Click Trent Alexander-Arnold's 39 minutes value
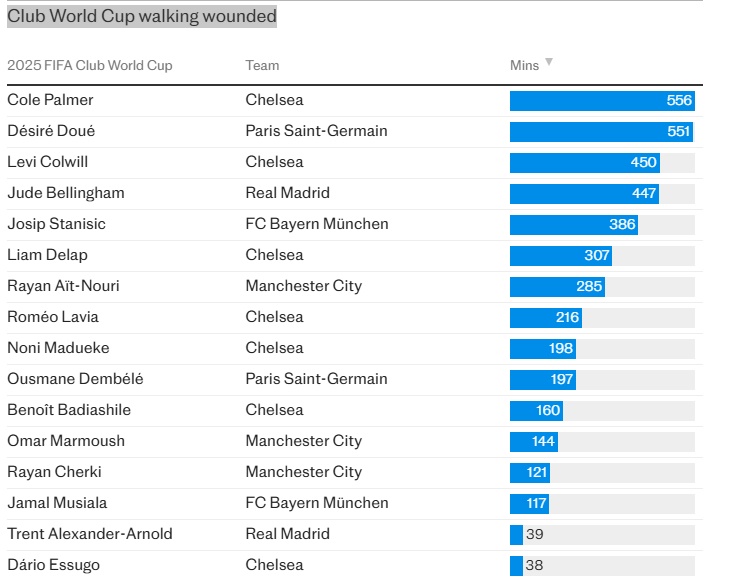 click(534, 534)
